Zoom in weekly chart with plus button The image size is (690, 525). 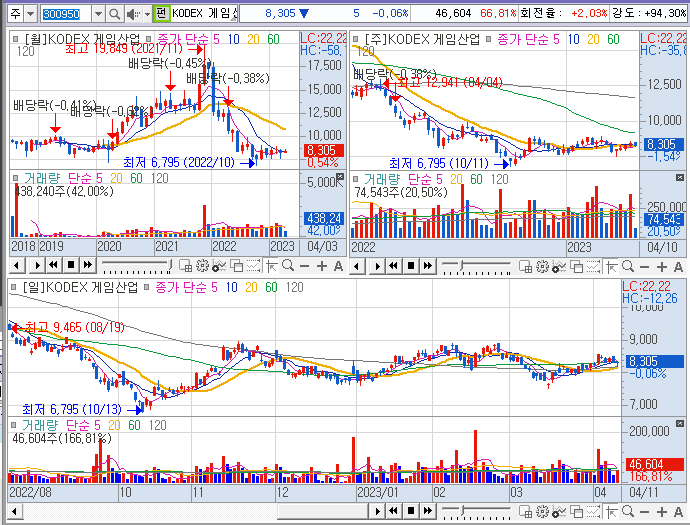(x=662, y=267)
